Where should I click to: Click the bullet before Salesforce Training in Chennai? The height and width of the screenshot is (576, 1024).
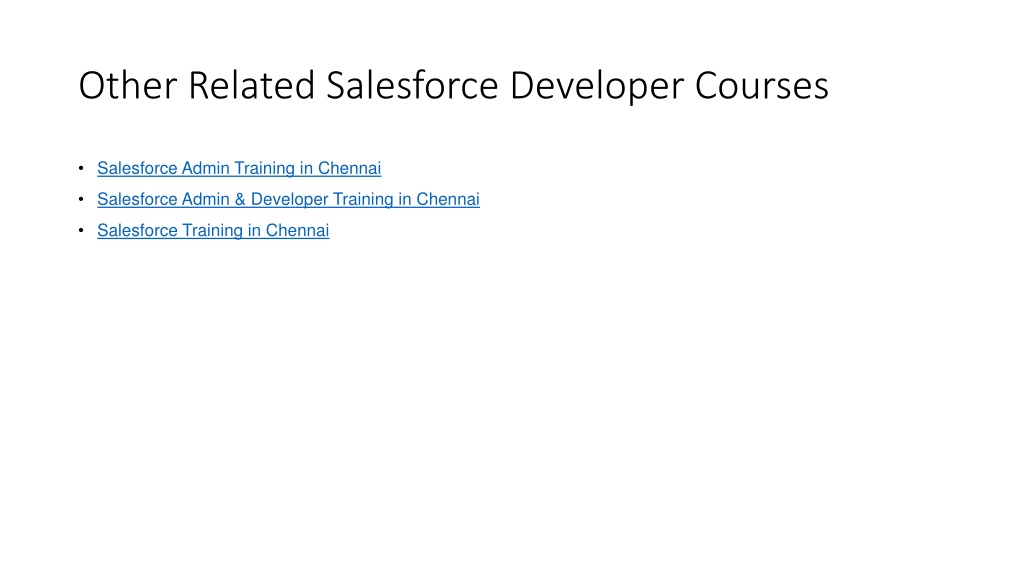point(80,230)
